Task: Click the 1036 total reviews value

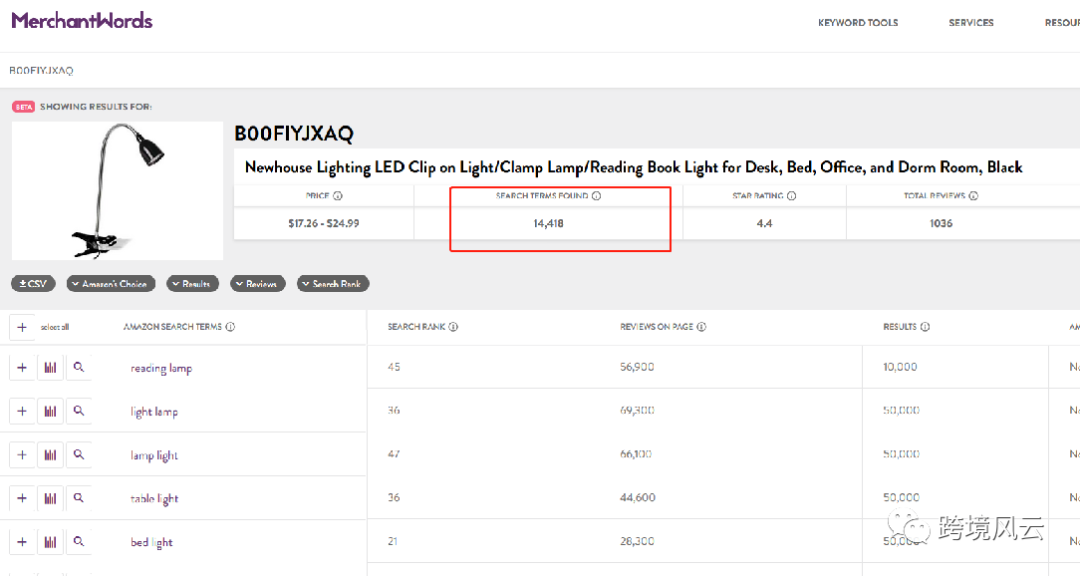Action: coord(941,223)
